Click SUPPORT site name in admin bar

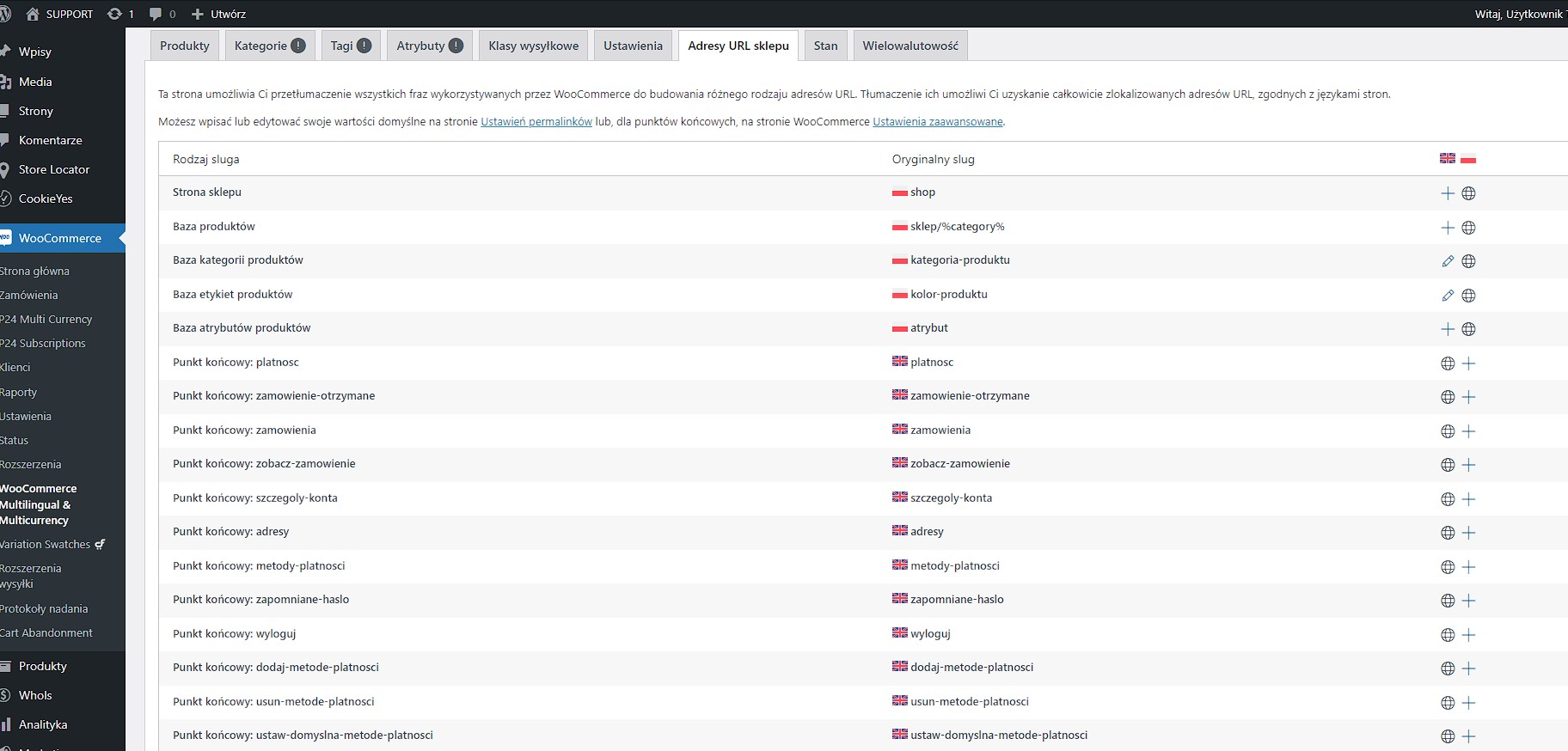(59, 14)
